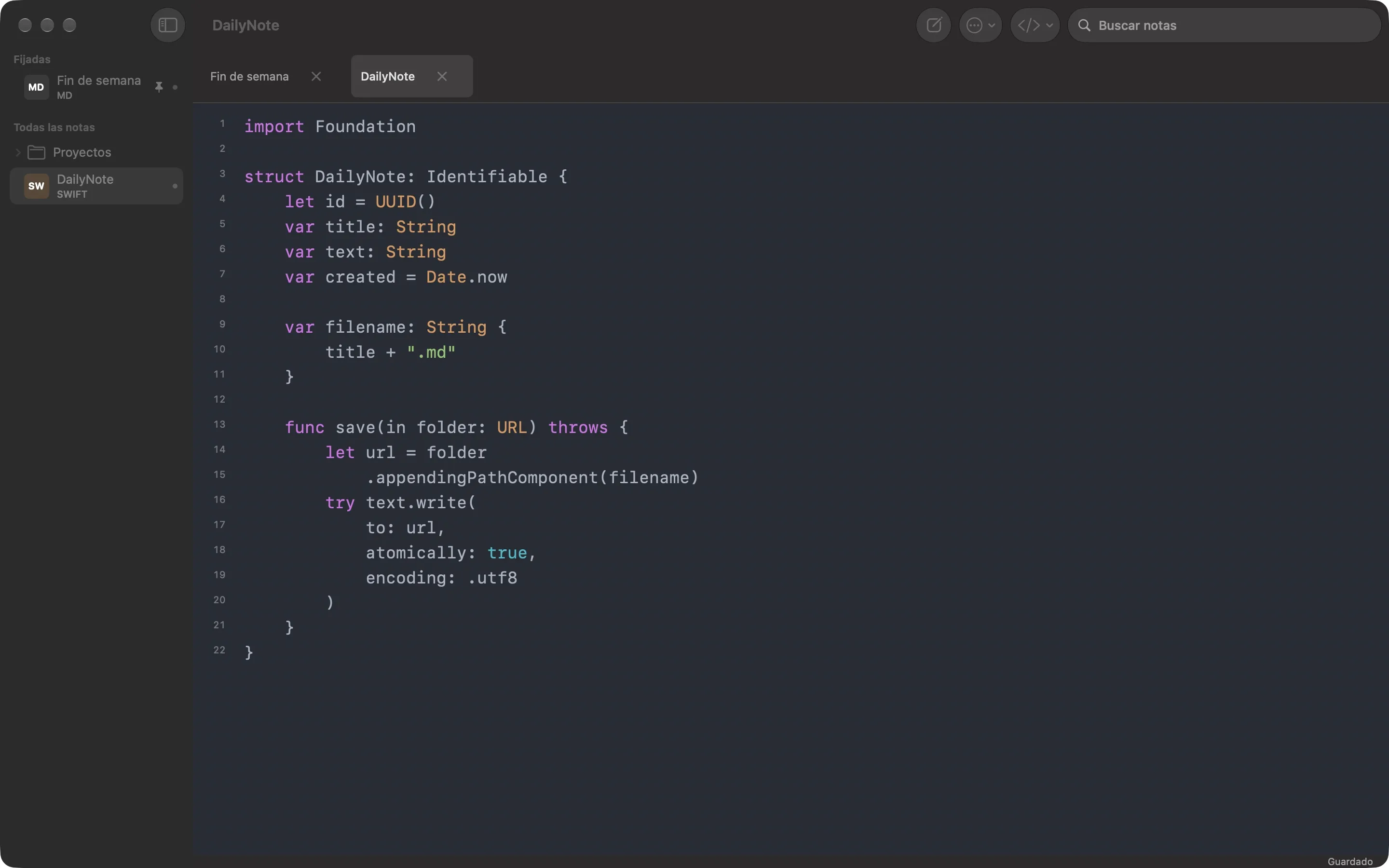Expand the Proyectos folder

click(x=18, y=153)
